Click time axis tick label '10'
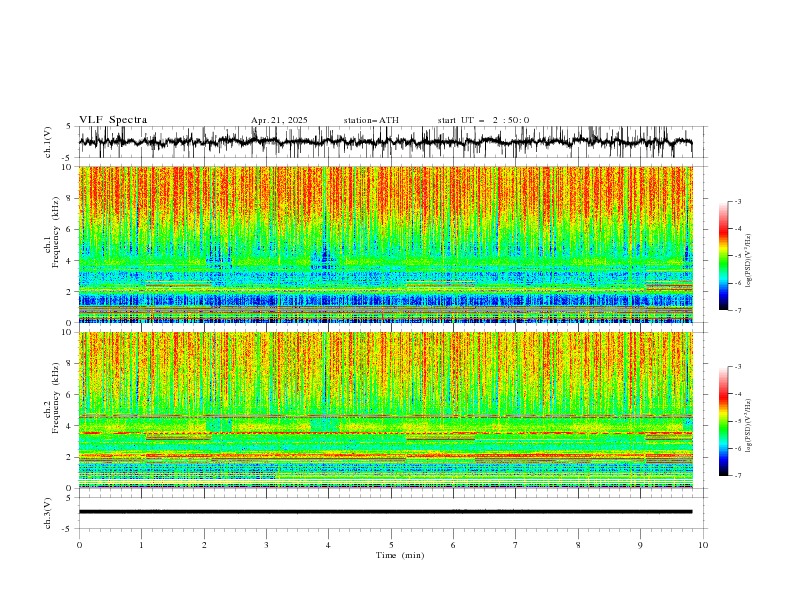Screen dimensions: 792x612 pos(703,545)
